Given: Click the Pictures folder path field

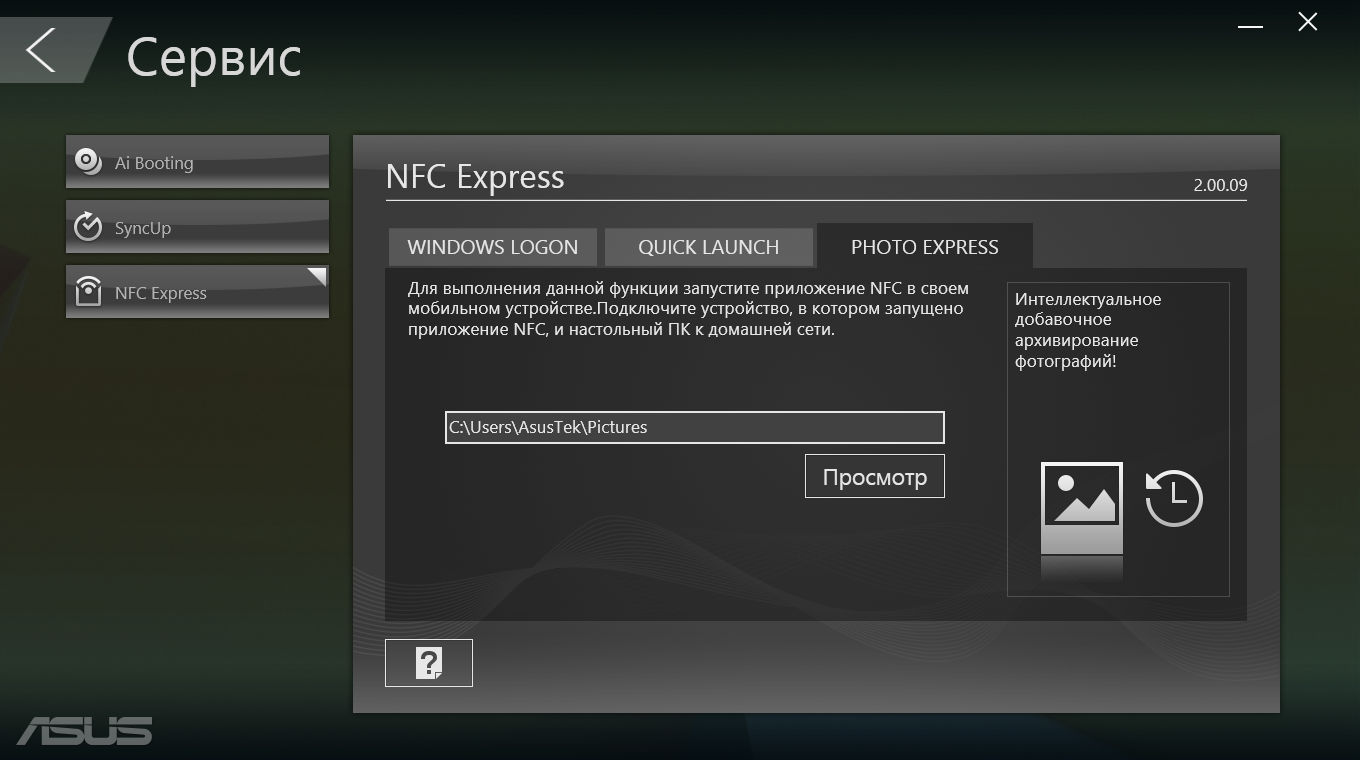Looking at the screenshot, I should pyautogui.click(x=695, y=427).
